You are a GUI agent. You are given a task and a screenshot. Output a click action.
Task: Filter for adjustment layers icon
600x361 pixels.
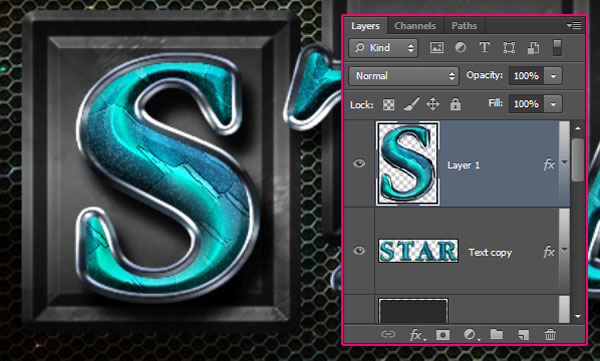[460, 47]
